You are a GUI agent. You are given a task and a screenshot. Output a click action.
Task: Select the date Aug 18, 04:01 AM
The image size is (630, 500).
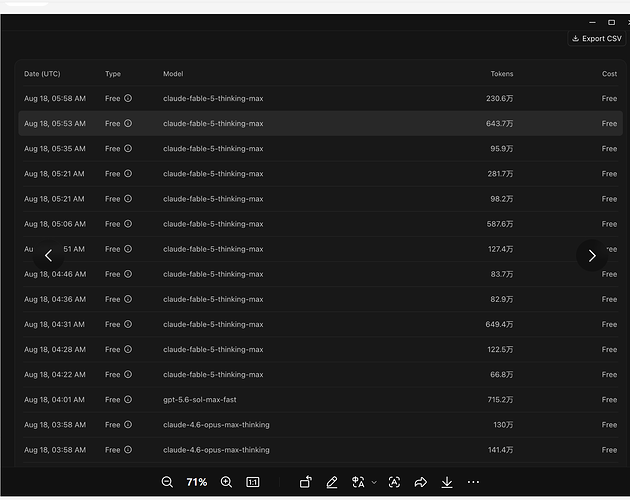55,400
